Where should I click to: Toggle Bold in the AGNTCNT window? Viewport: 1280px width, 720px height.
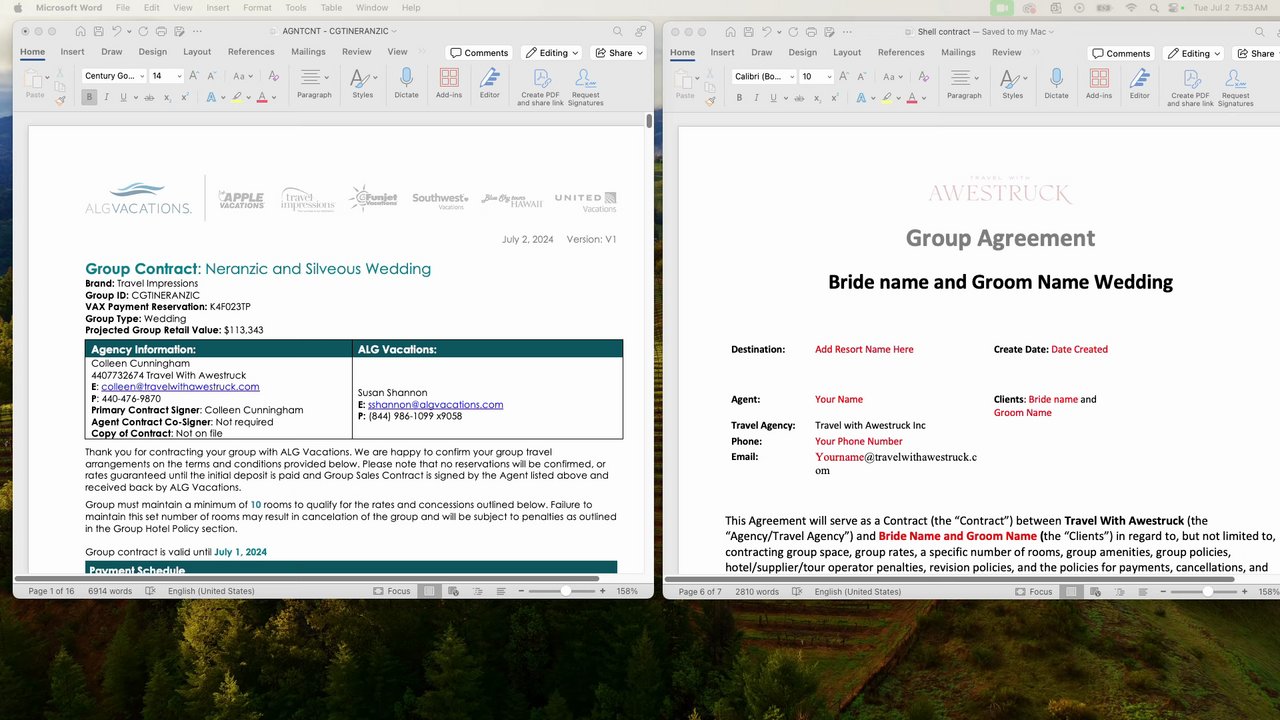(90, 98)
